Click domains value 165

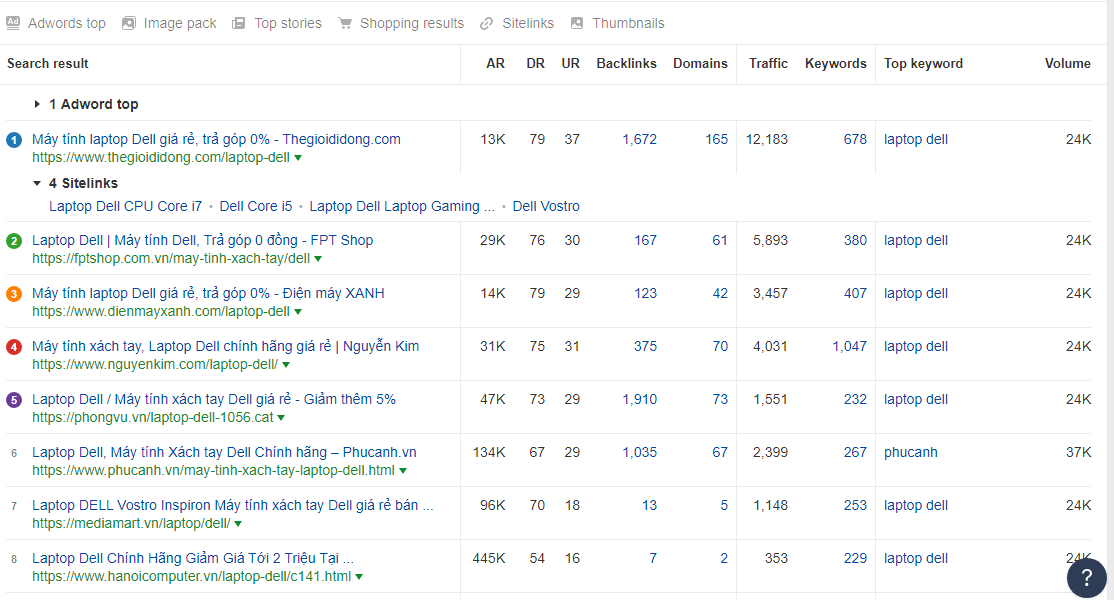[716, 139]
